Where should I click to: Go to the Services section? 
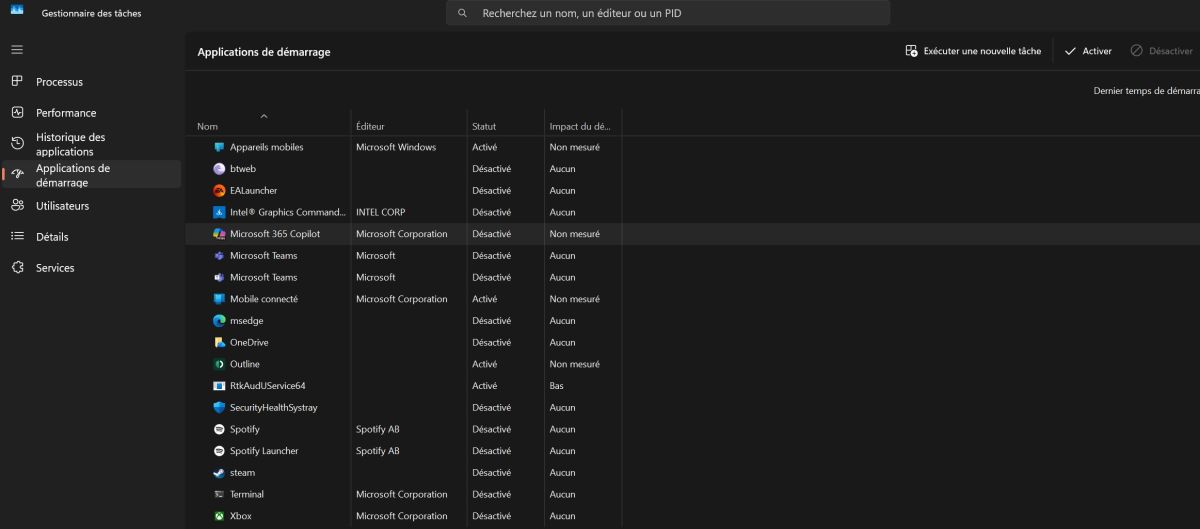point(55,268)
